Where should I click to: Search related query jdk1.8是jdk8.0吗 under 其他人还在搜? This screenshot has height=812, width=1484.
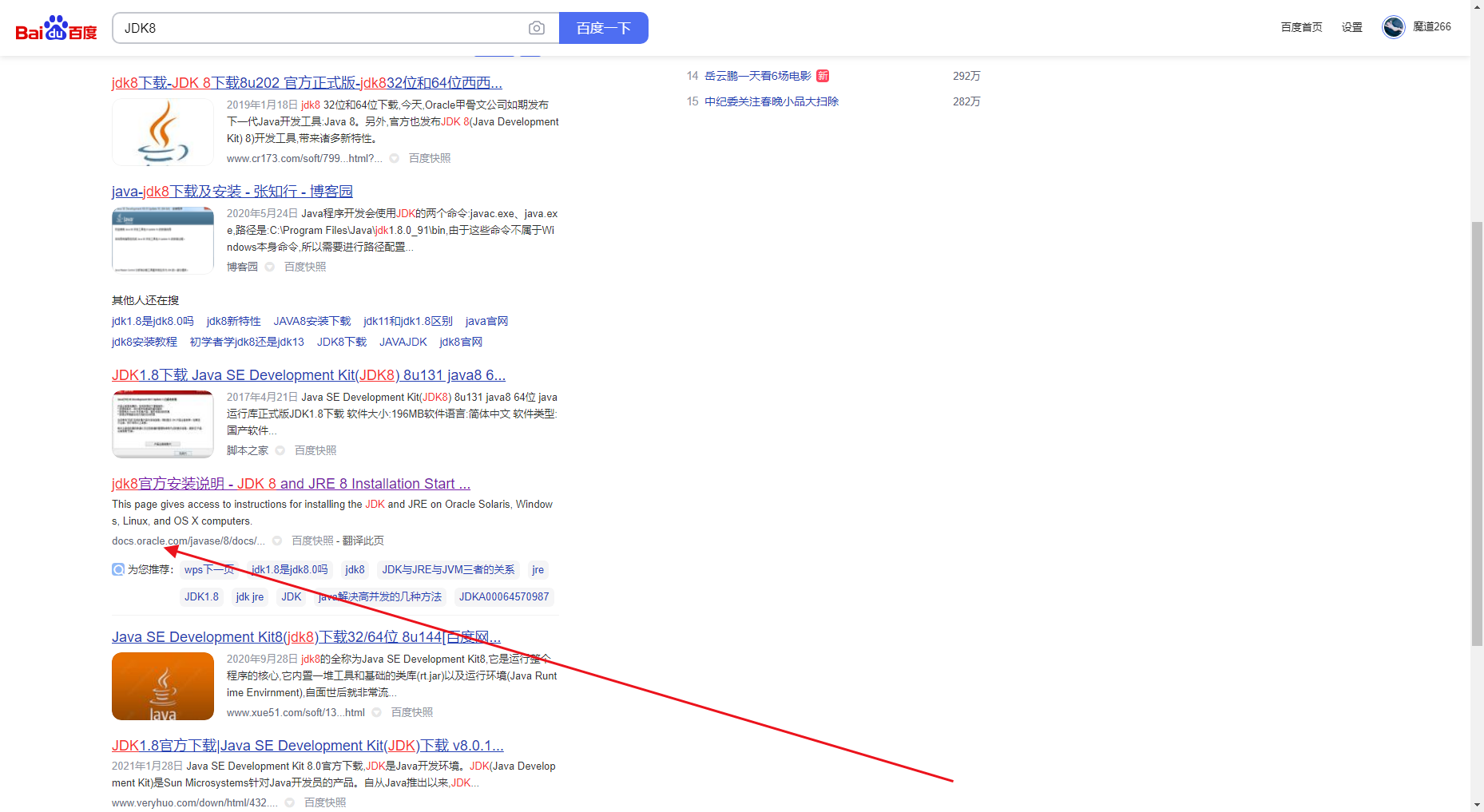pyautogui.click(x=153, y=321)
